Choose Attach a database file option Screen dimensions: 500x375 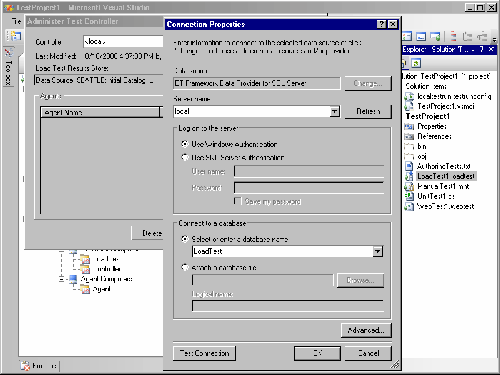pos(184,267)
